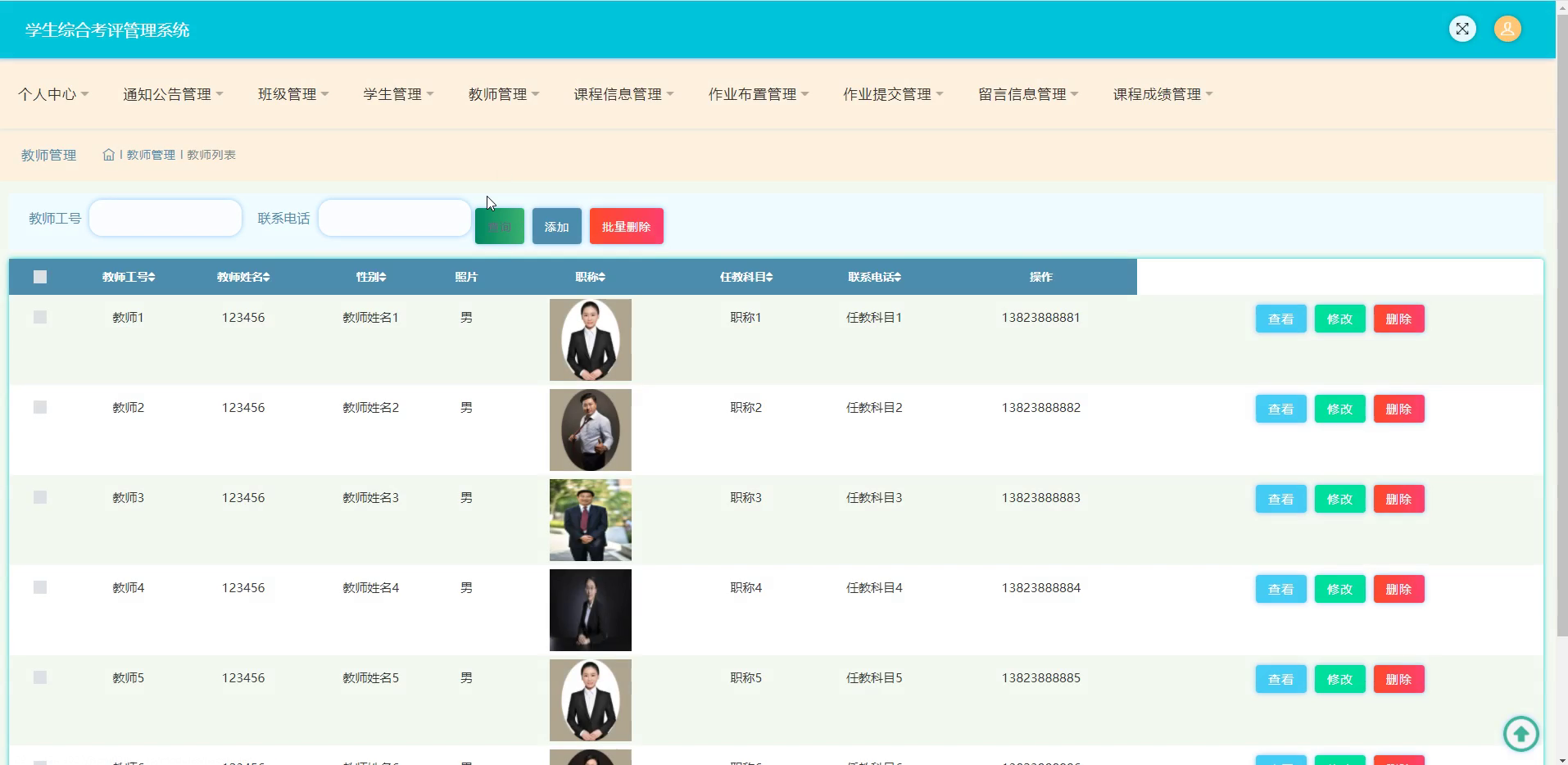Image resolution: width=1568 pixels, height=765 pixels.
Task: Expand the 教师管理 menu in navigation bar
Action: (504, 94)
